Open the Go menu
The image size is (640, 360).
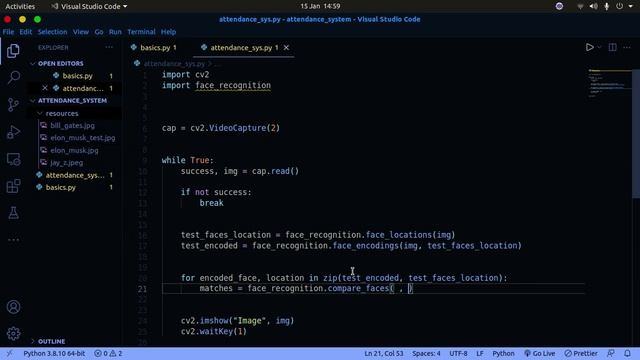coord(99,32)
